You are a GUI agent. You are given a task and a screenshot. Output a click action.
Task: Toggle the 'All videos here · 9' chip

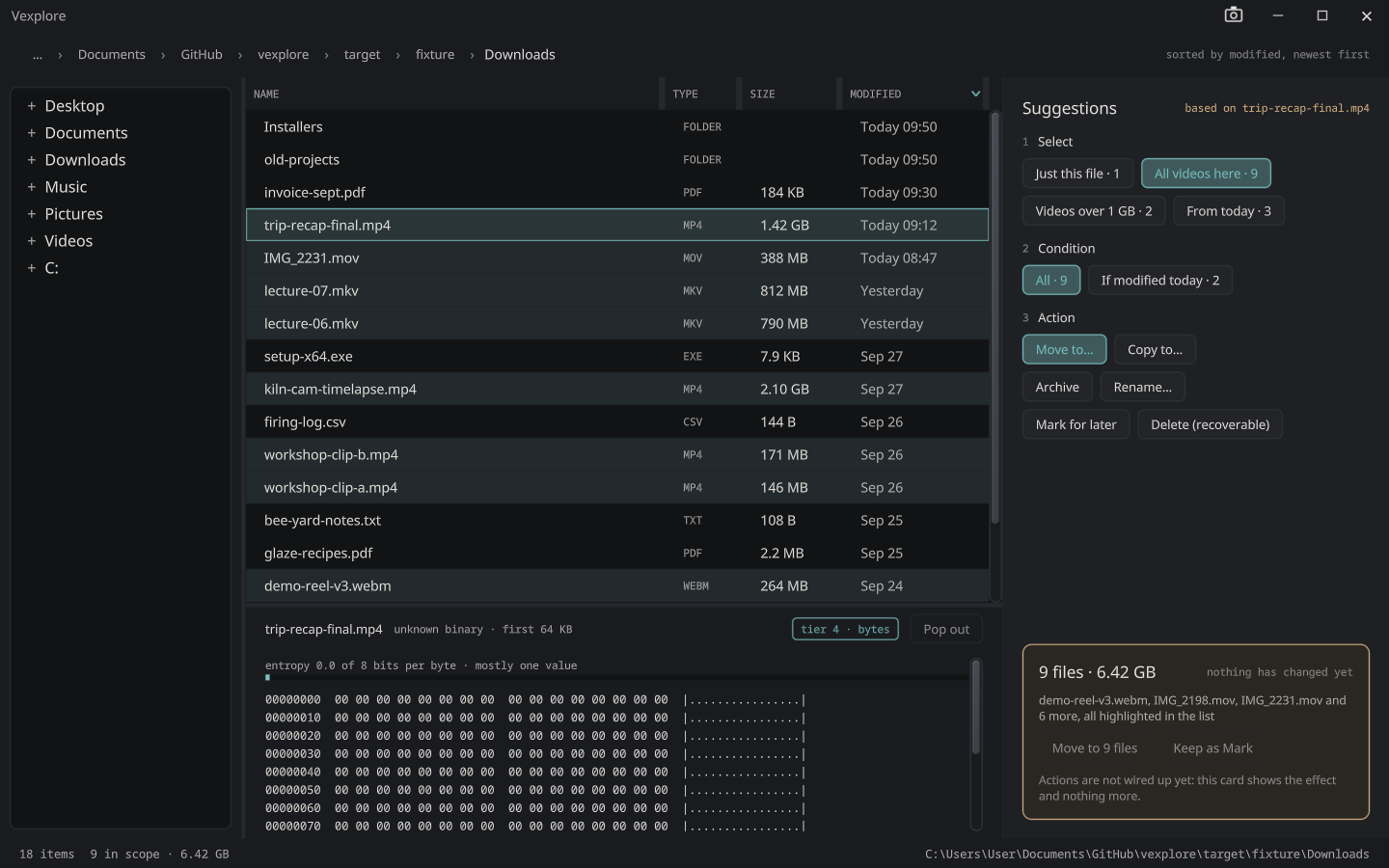point(1206,174)
